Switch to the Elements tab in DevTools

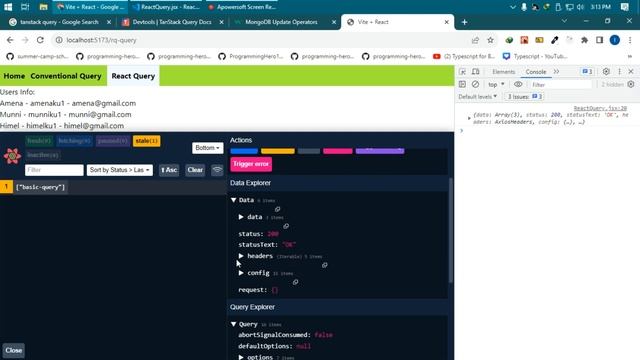click(503, 71)
